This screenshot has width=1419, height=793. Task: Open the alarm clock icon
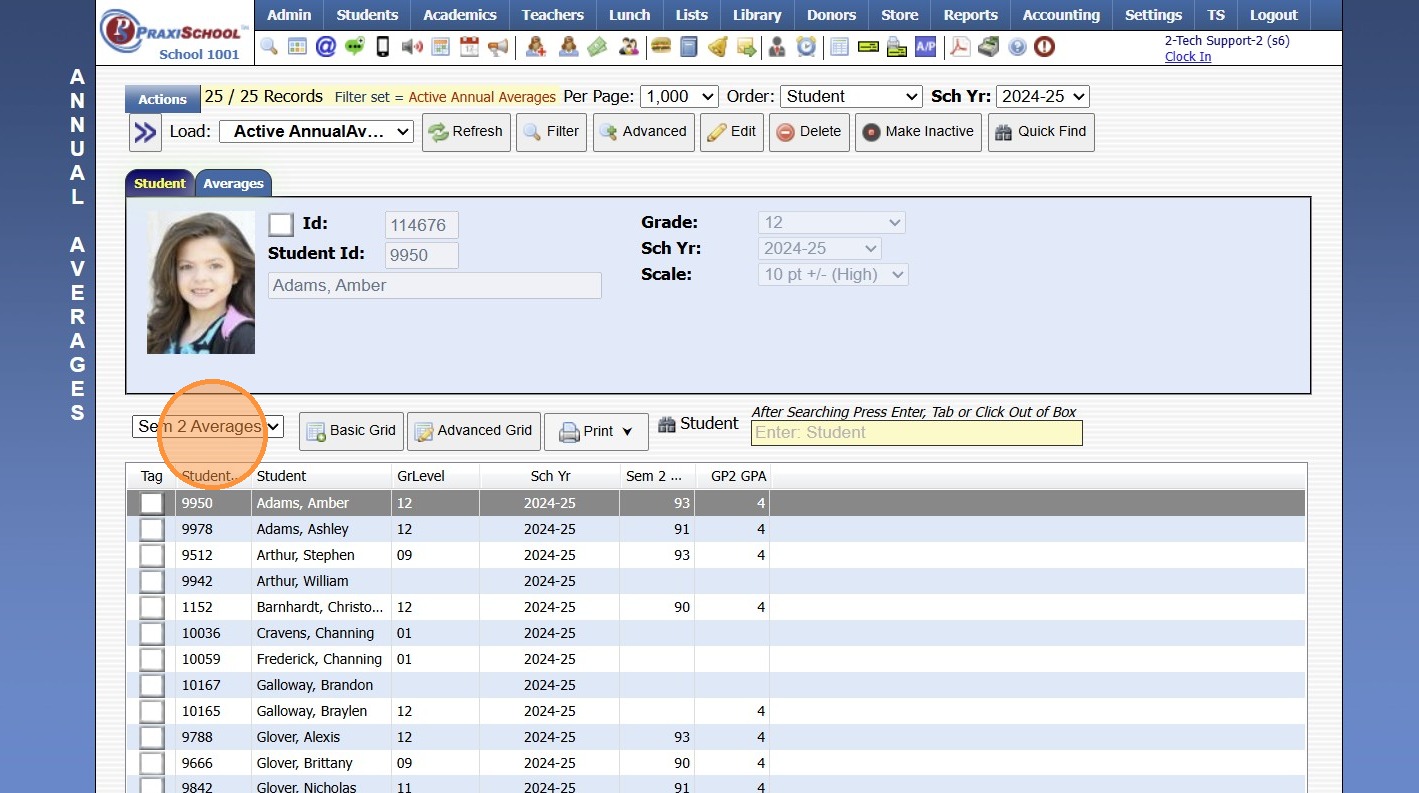[x=806, y=46]
